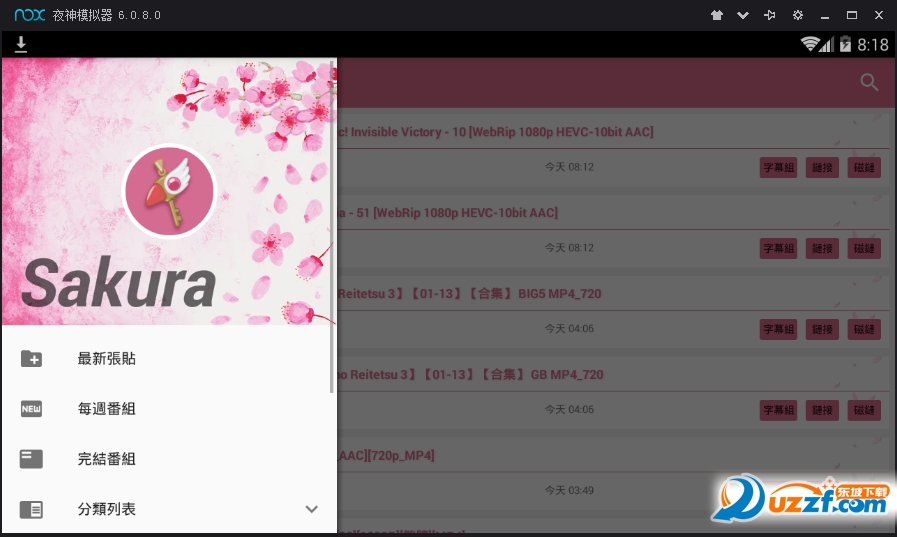This screenshot has width=897, height=537.
Task: Click 鏈接 for Invisible Victory - 10
Action: point(822,168)
